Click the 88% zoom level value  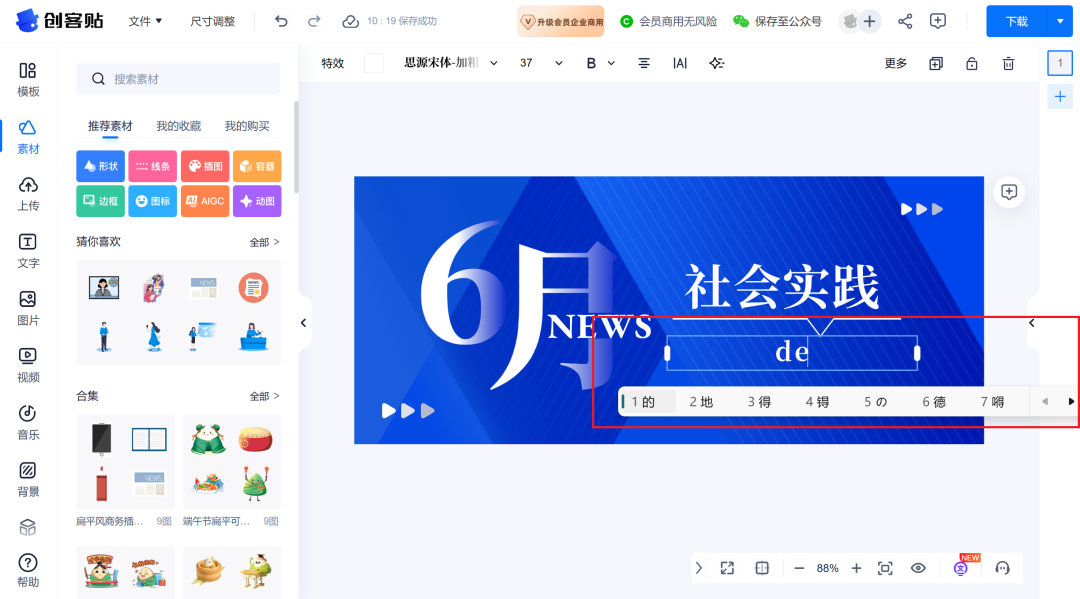(x=827, y=568)
